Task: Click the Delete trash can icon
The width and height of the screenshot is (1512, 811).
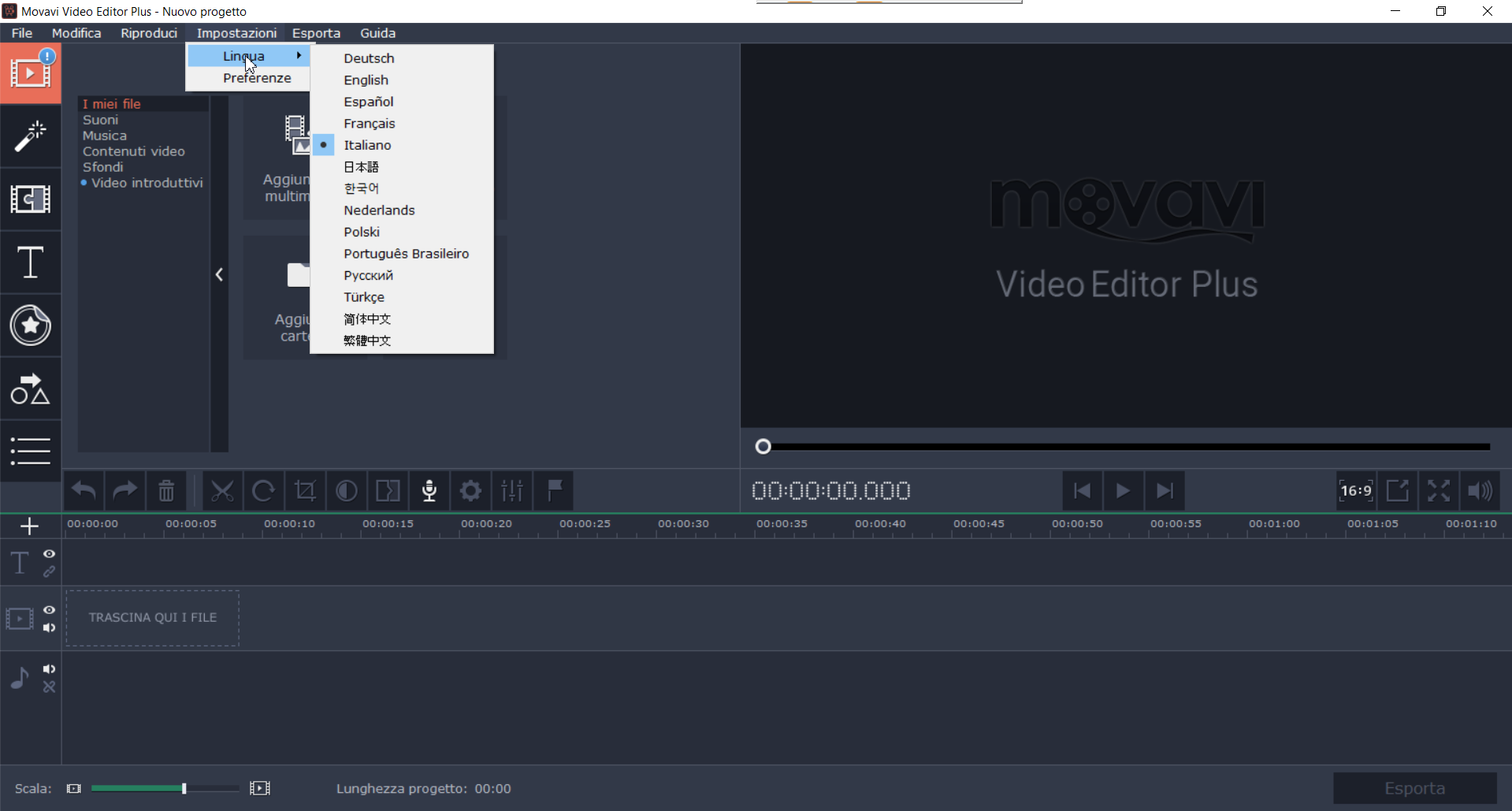Action: click(166, 491)
